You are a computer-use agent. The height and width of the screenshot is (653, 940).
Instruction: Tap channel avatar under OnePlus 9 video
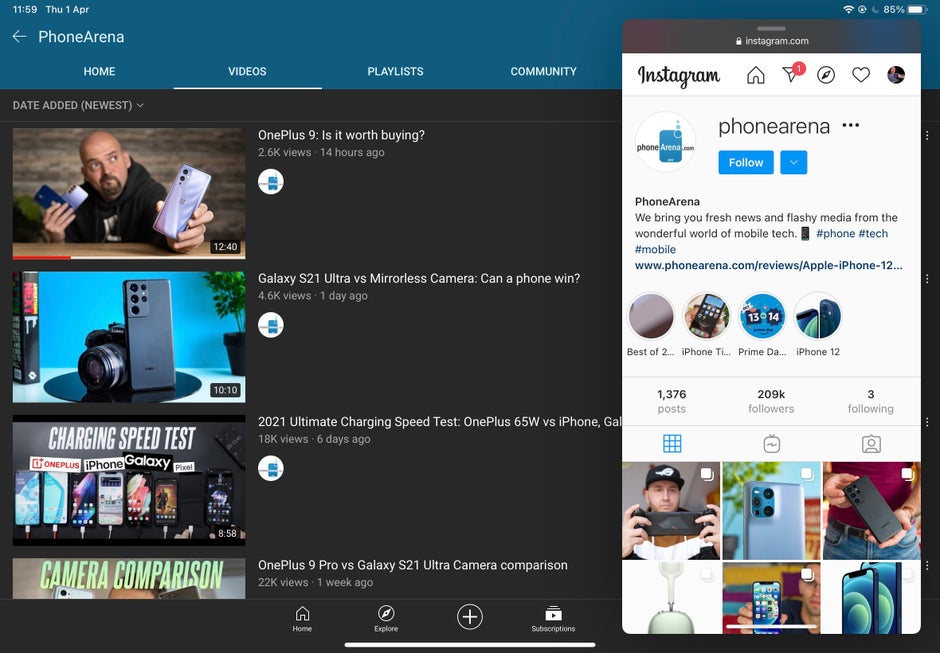[x=271, y=182]
